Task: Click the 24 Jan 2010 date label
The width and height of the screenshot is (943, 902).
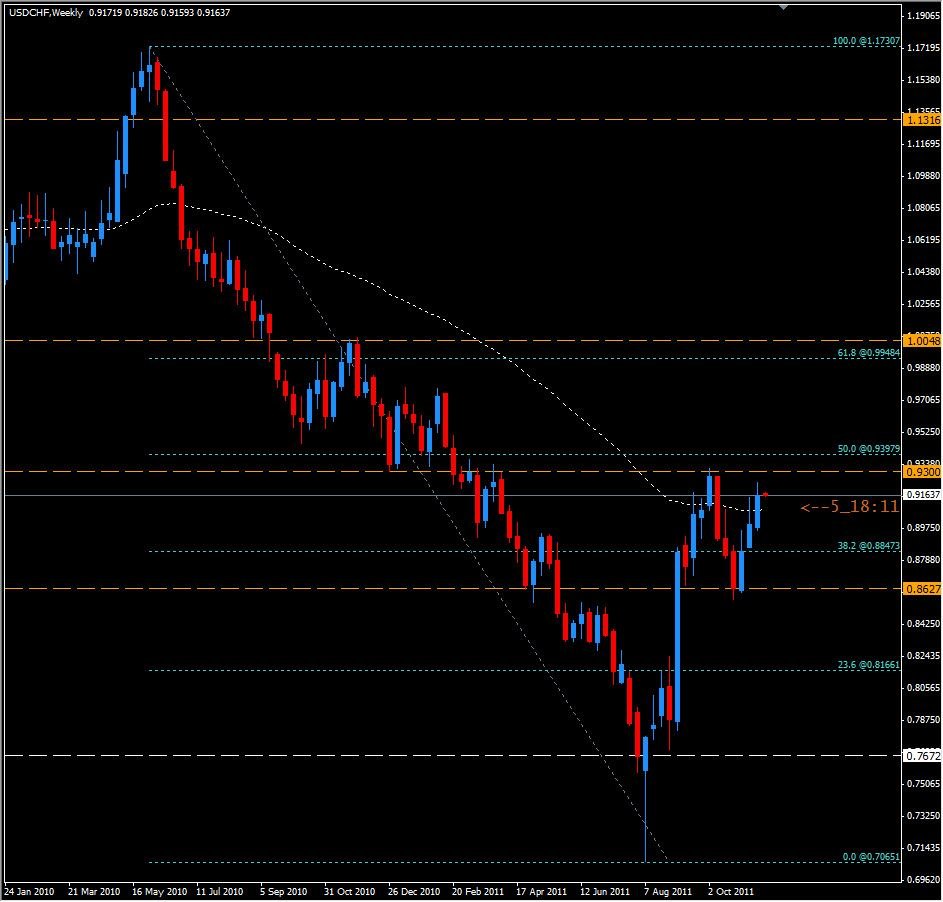Action: (x=30, y=889)
